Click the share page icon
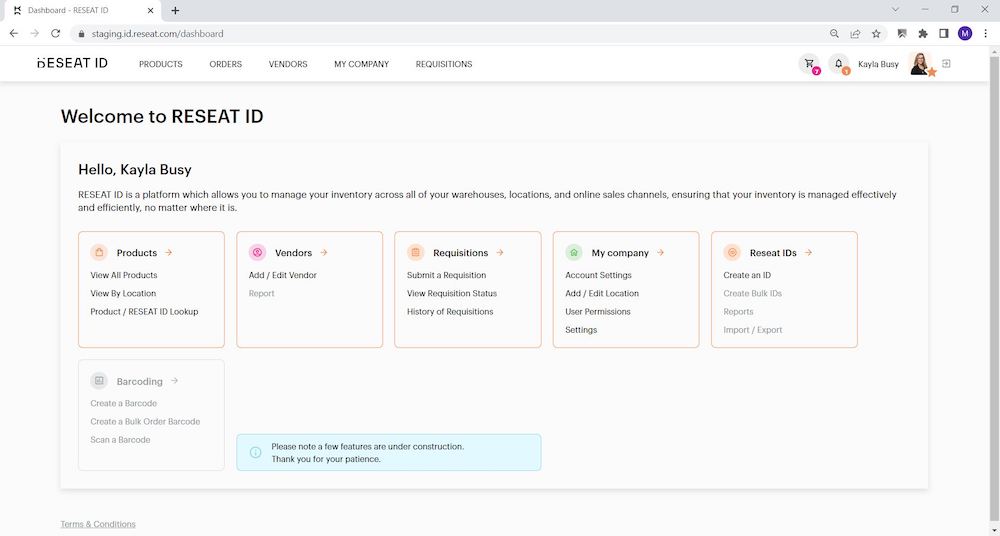Image resolution: width=1000 pixels, height=536 pixels. coord(855,34)
